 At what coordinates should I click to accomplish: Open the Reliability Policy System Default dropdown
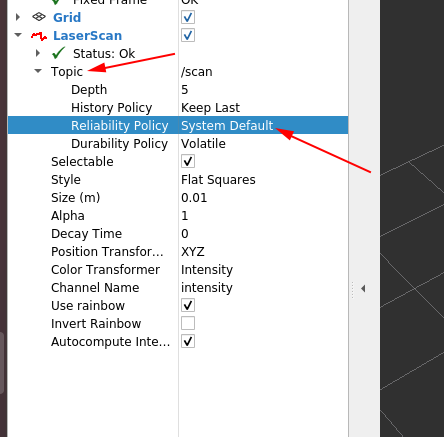(227, 125)
